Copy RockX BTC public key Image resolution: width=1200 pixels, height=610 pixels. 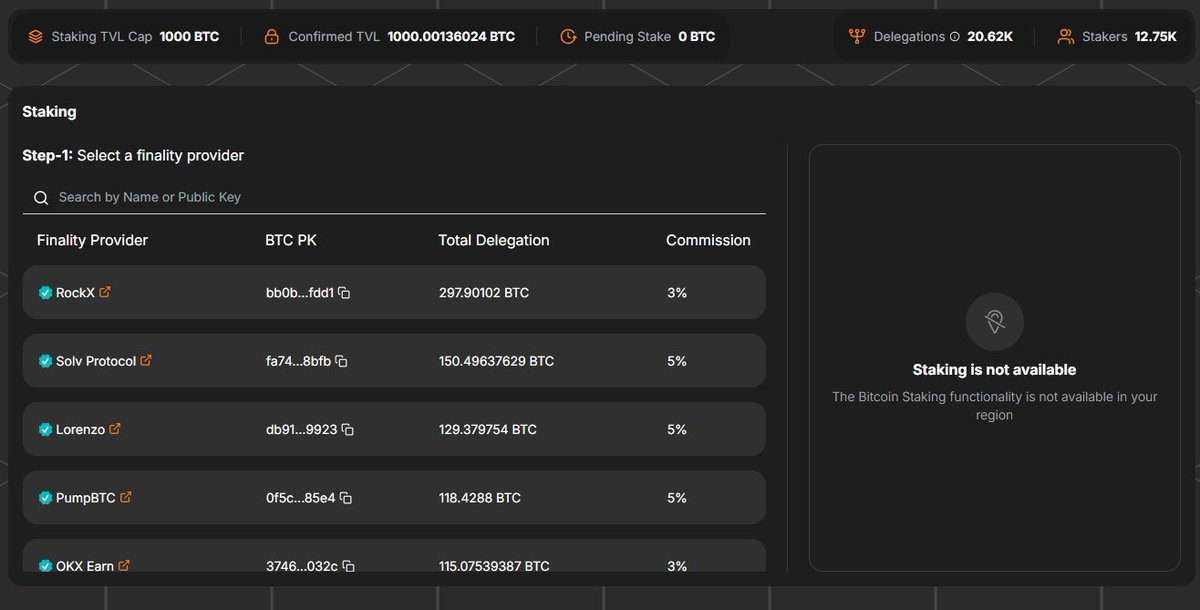coord(344,293)
